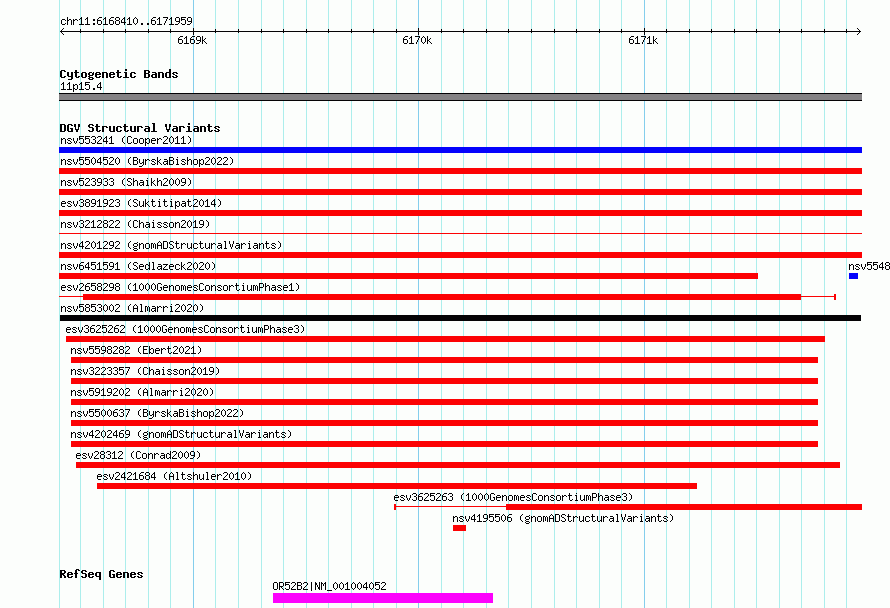Click the RefSeq Genes track title
Image resolution: width=890 pixels, height=608 pixels.
point(101,574)
